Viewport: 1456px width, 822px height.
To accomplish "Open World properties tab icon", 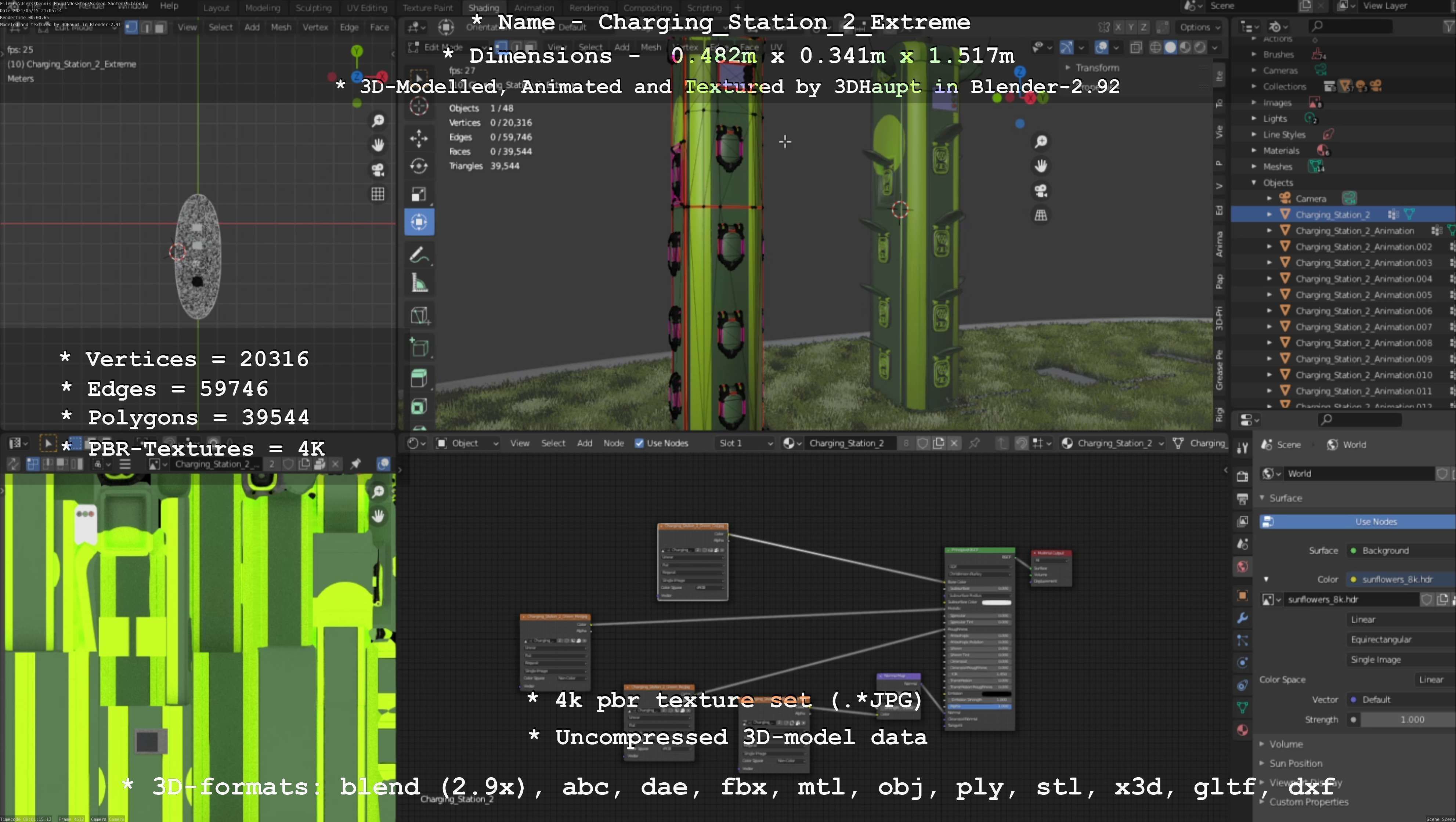I will click(x=1242, y=566).
